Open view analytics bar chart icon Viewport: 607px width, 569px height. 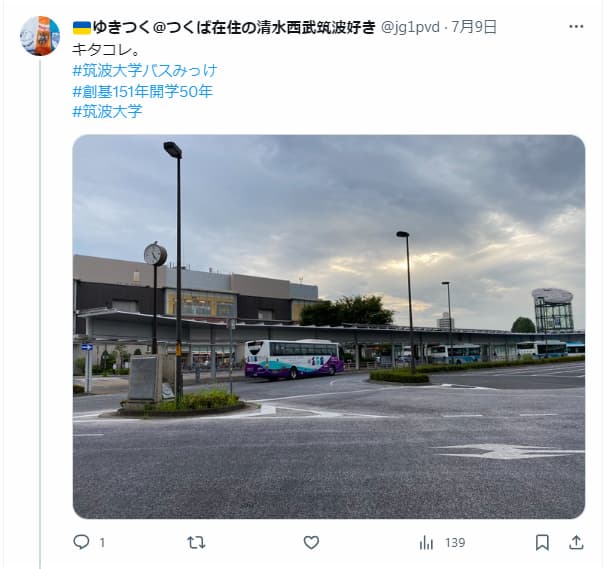[426, 543]
